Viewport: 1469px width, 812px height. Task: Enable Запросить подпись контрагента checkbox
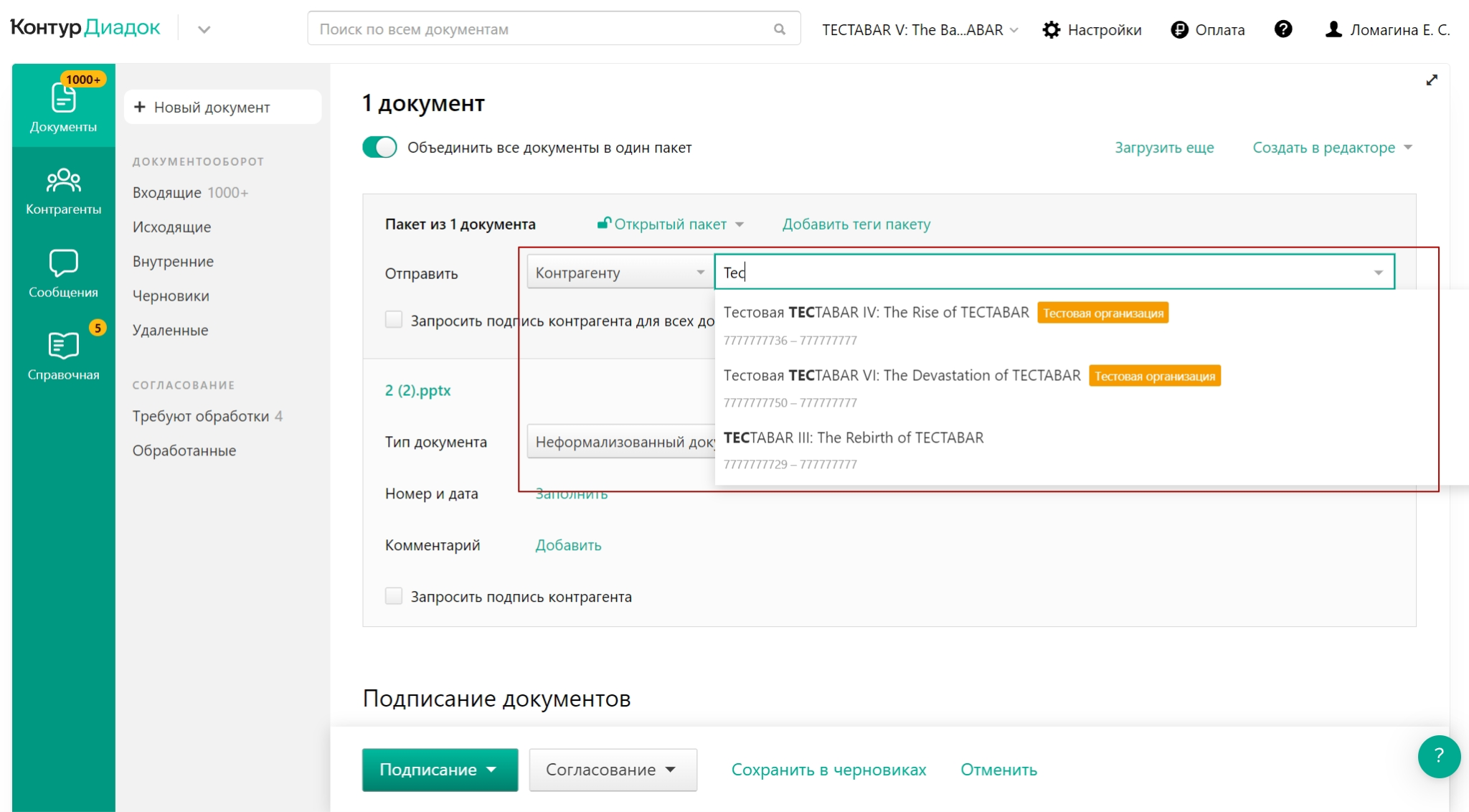click(394, 596)
